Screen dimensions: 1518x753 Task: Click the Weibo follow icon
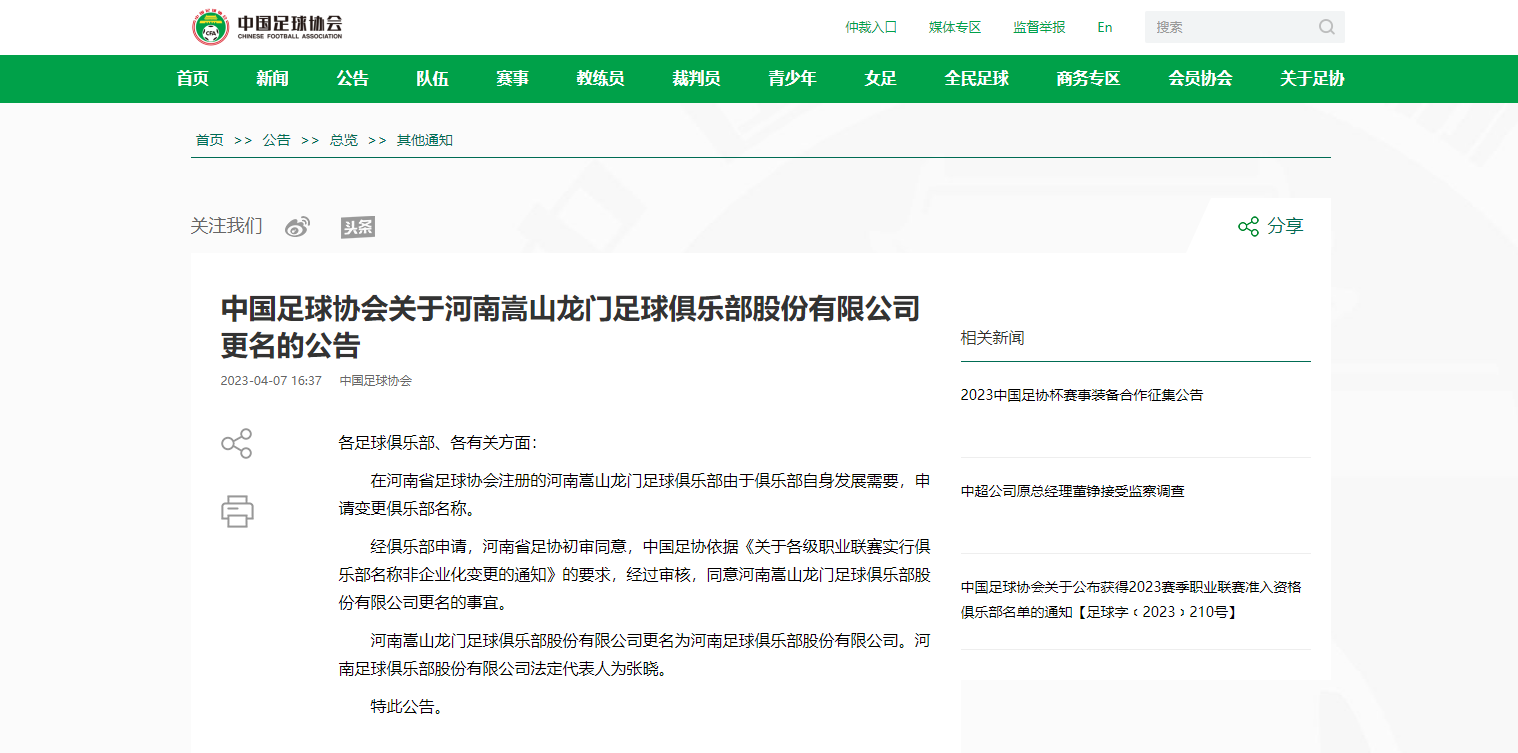click(296, 226)
